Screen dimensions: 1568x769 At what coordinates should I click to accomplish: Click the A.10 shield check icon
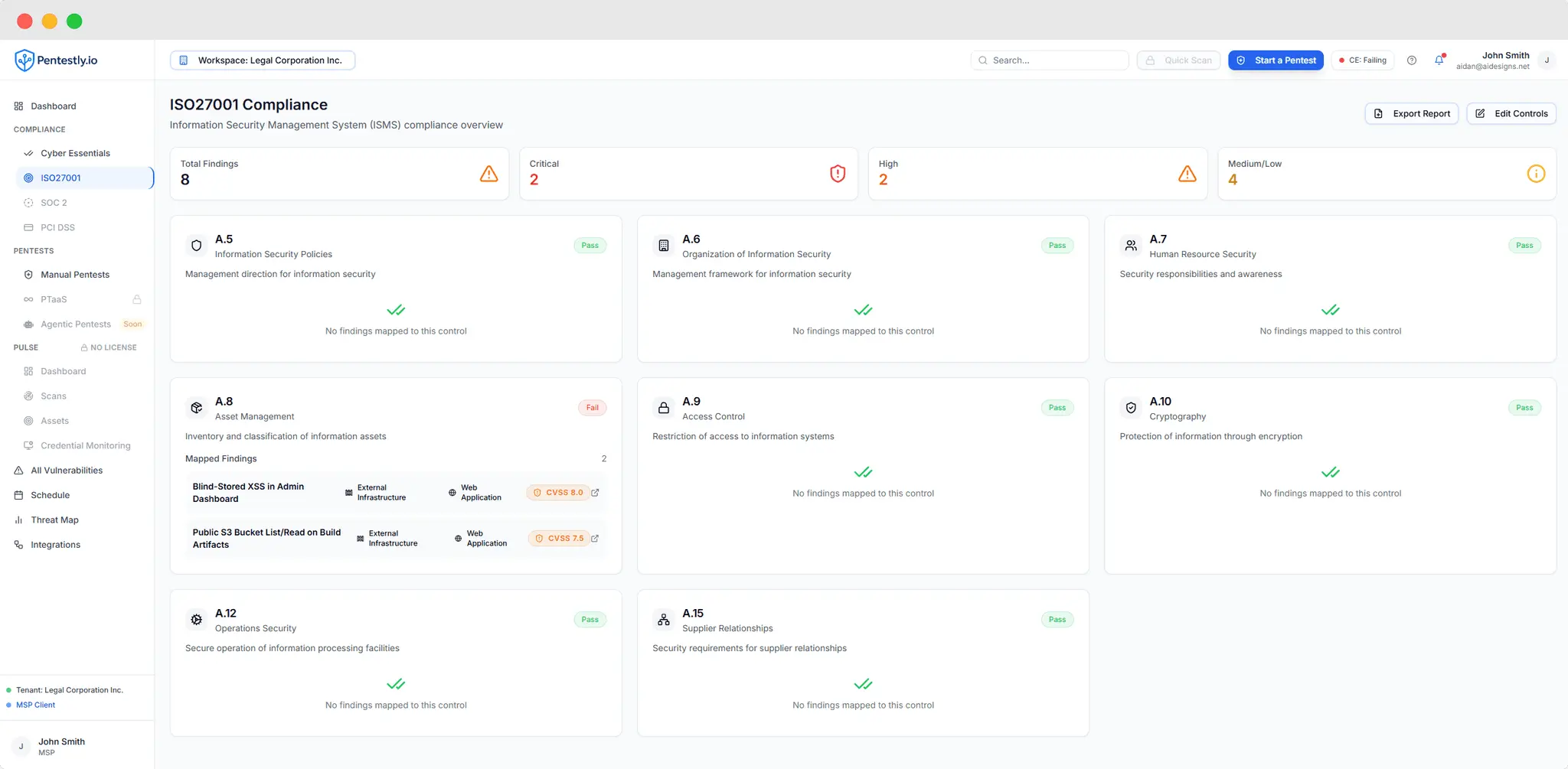click(1131, 408)
